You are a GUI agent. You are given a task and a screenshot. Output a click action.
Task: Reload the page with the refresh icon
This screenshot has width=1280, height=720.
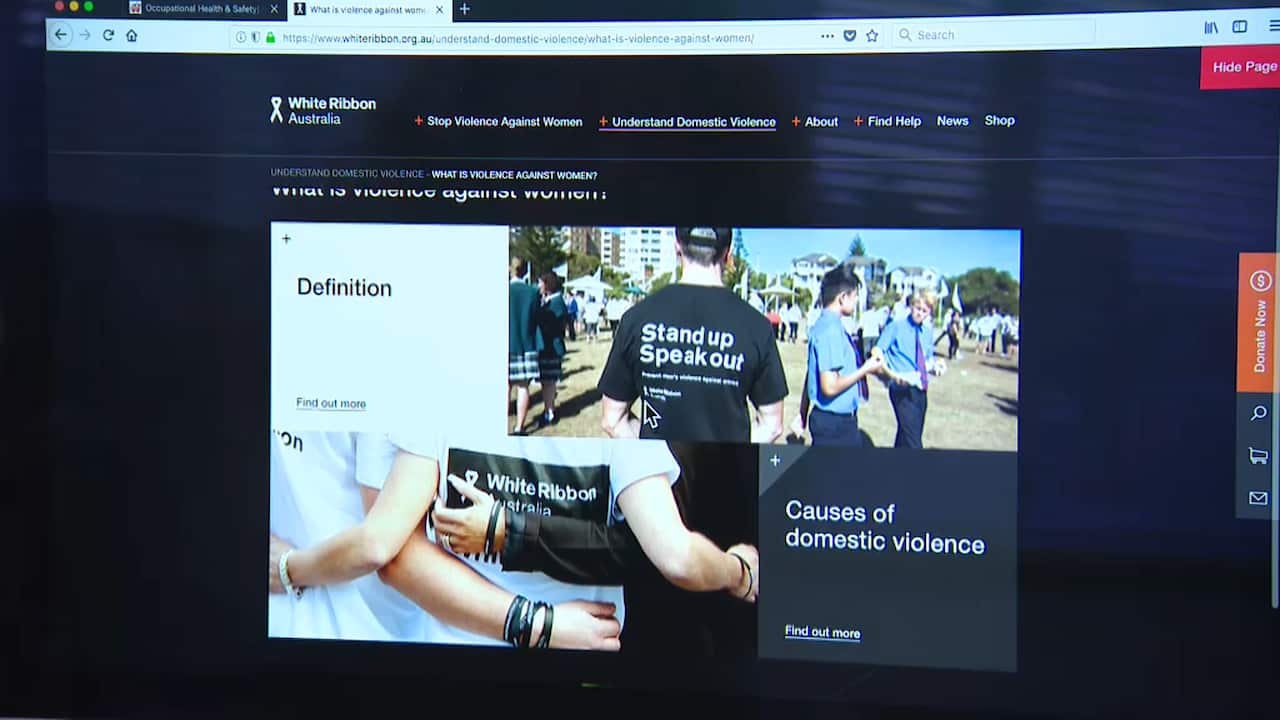(108, 35)
